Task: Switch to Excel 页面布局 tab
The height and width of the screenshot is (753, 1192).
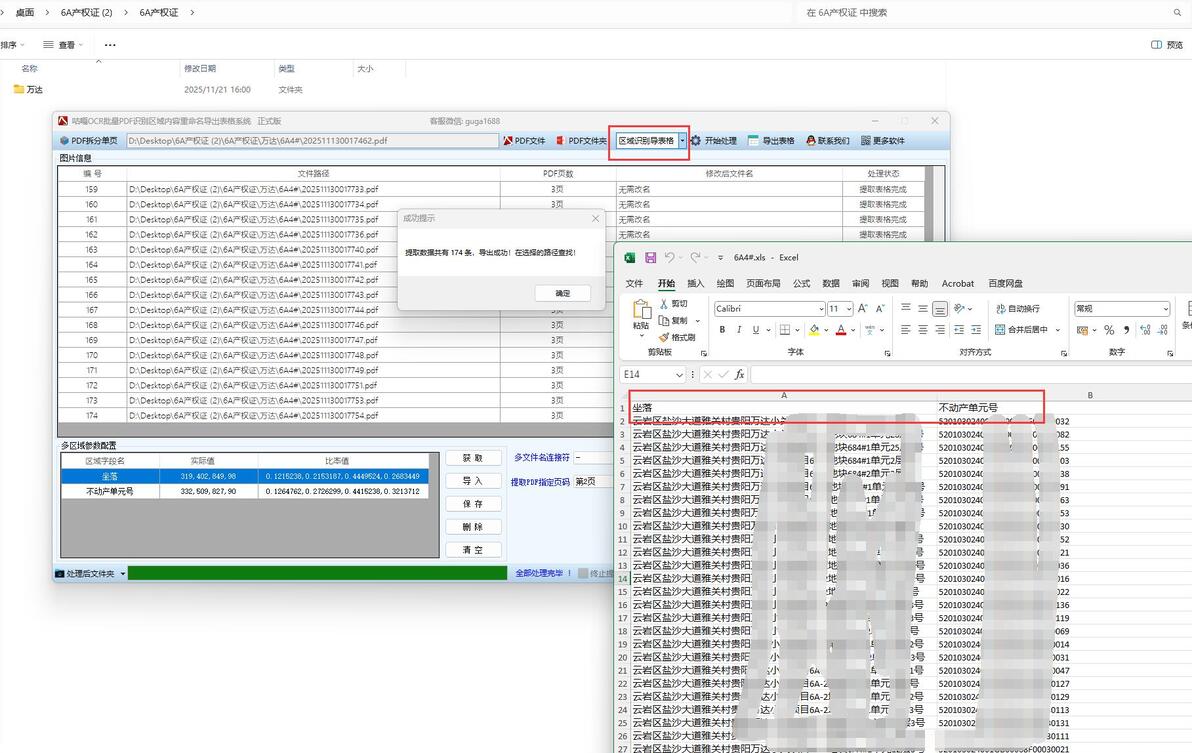Action: pos(763,283)
